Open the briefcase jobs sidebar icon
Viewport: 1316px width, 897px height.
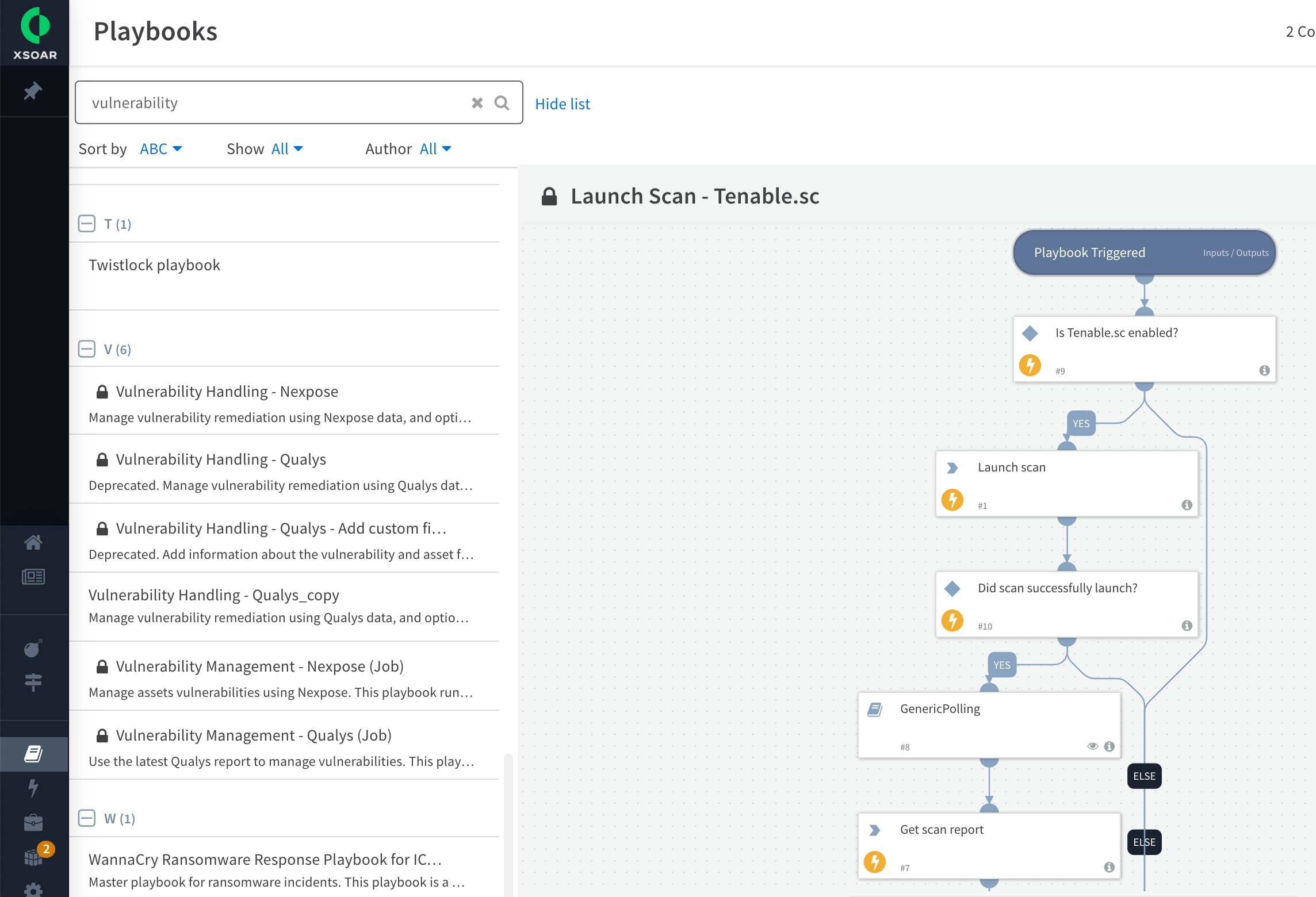[x=33, y=822]
